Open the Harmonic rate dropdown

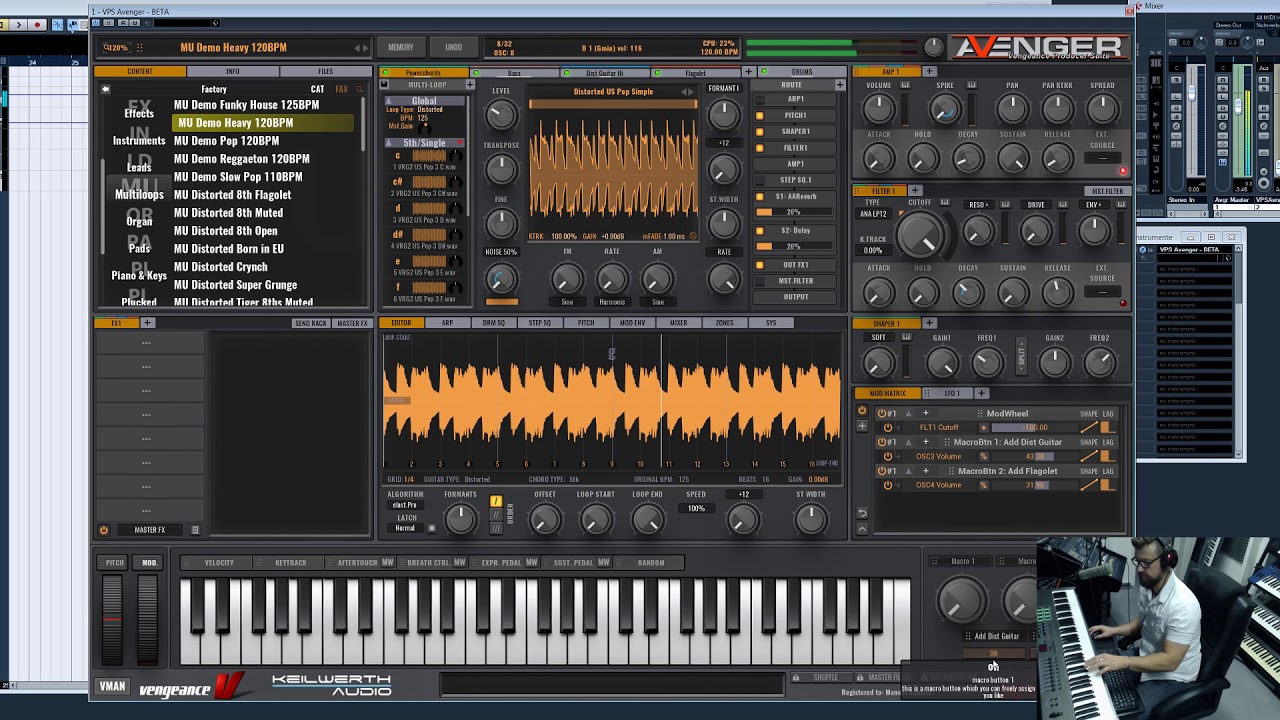pyautogui.click(x=612, y=302)
